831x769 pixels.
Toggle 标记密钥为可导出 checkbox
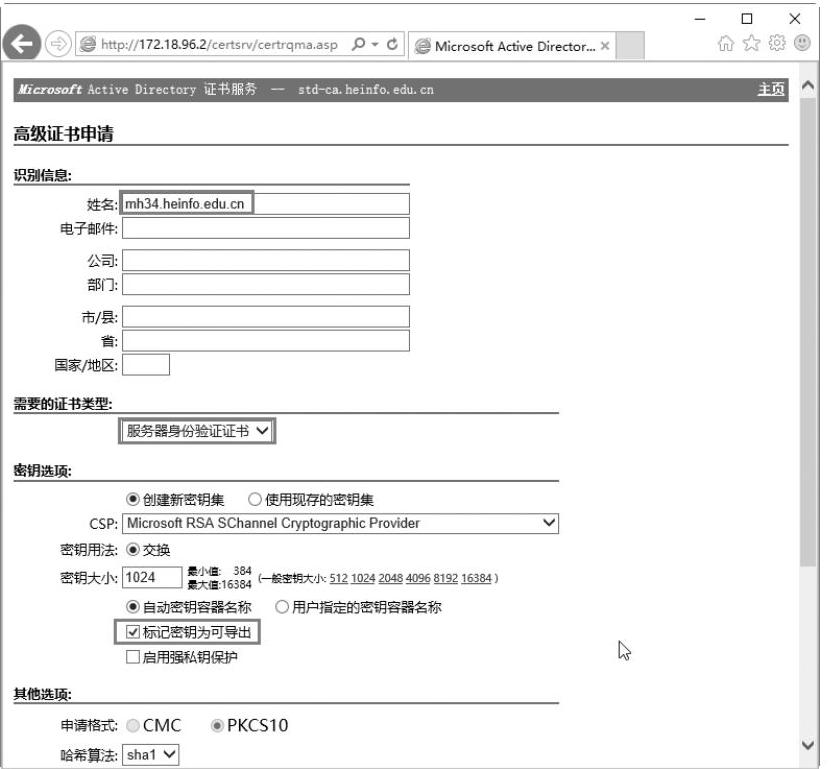[132, 632]
